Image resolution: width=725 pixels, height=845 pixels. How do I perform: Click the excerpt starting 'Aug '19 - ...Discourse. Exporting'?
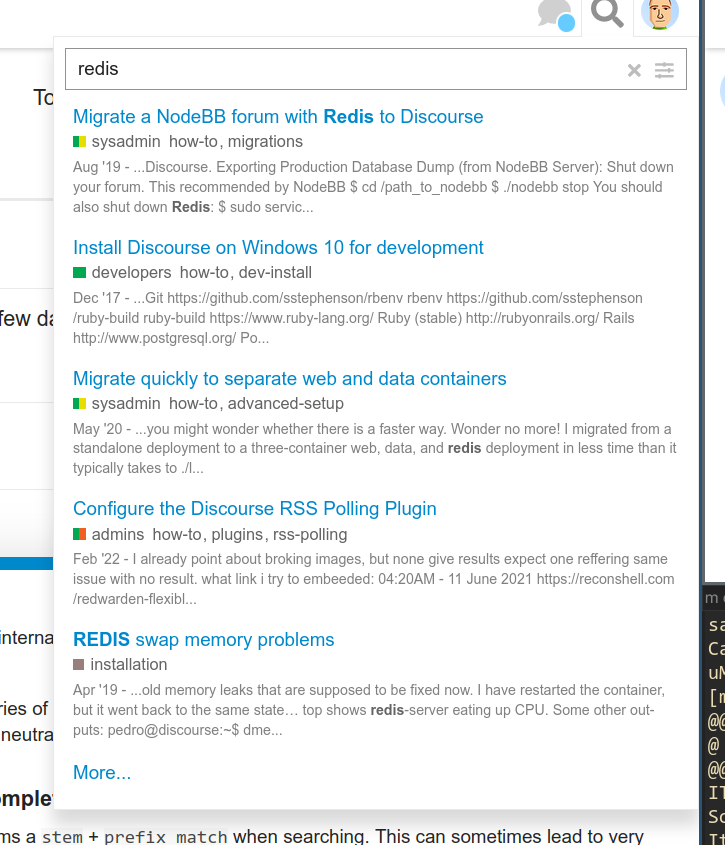click(373, 187)
